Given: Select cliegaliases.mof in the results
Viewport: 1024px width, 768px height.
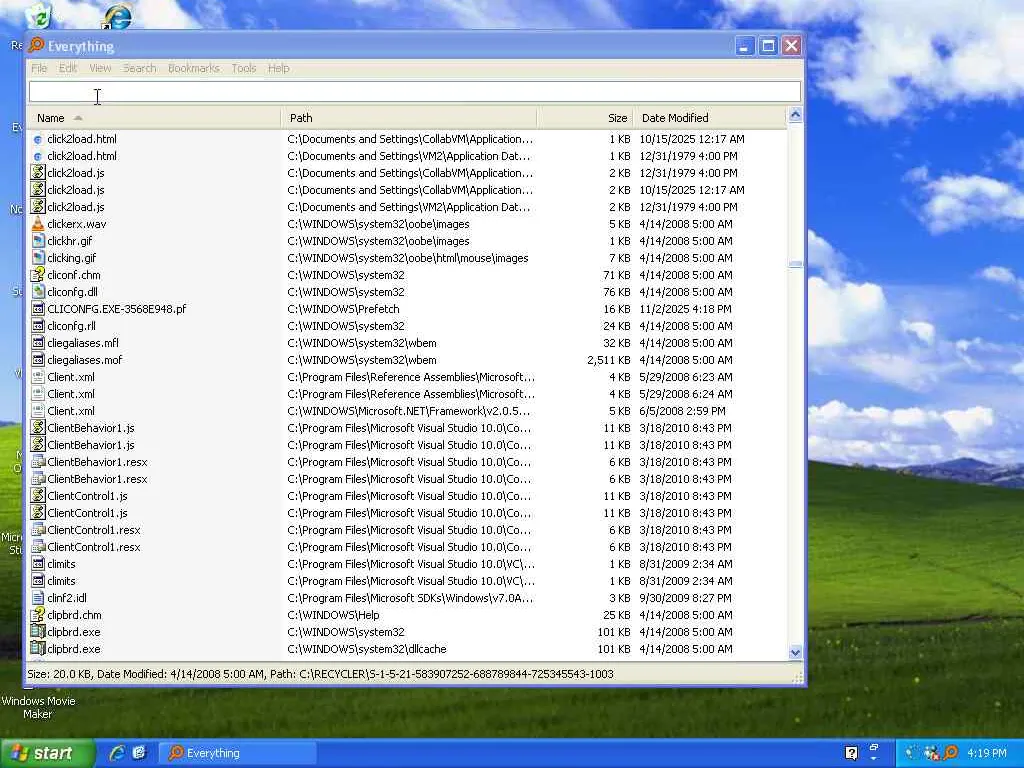Looking at the screenshot, I should pos(85,360).
